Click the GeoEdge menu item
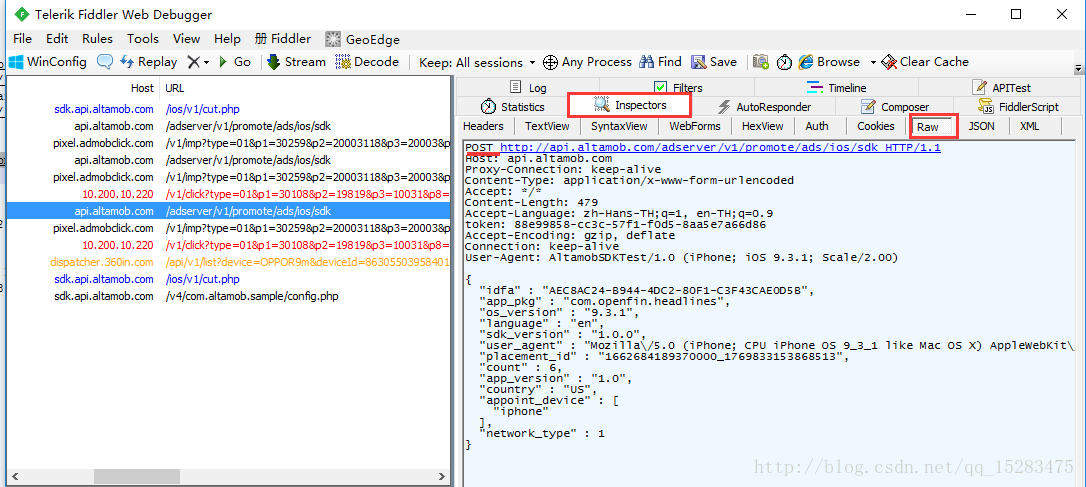 click(362, 39)
